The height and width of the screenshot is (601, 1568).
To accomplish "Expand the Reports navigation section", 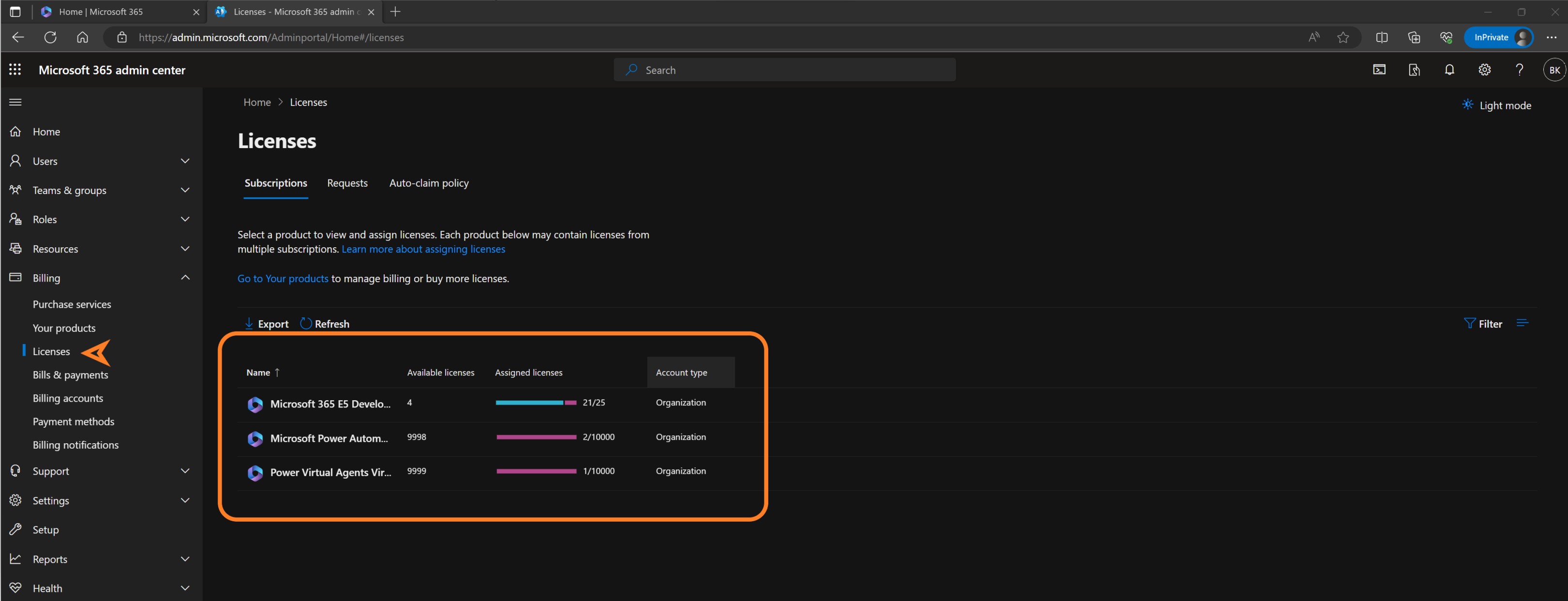I will 185,559.
